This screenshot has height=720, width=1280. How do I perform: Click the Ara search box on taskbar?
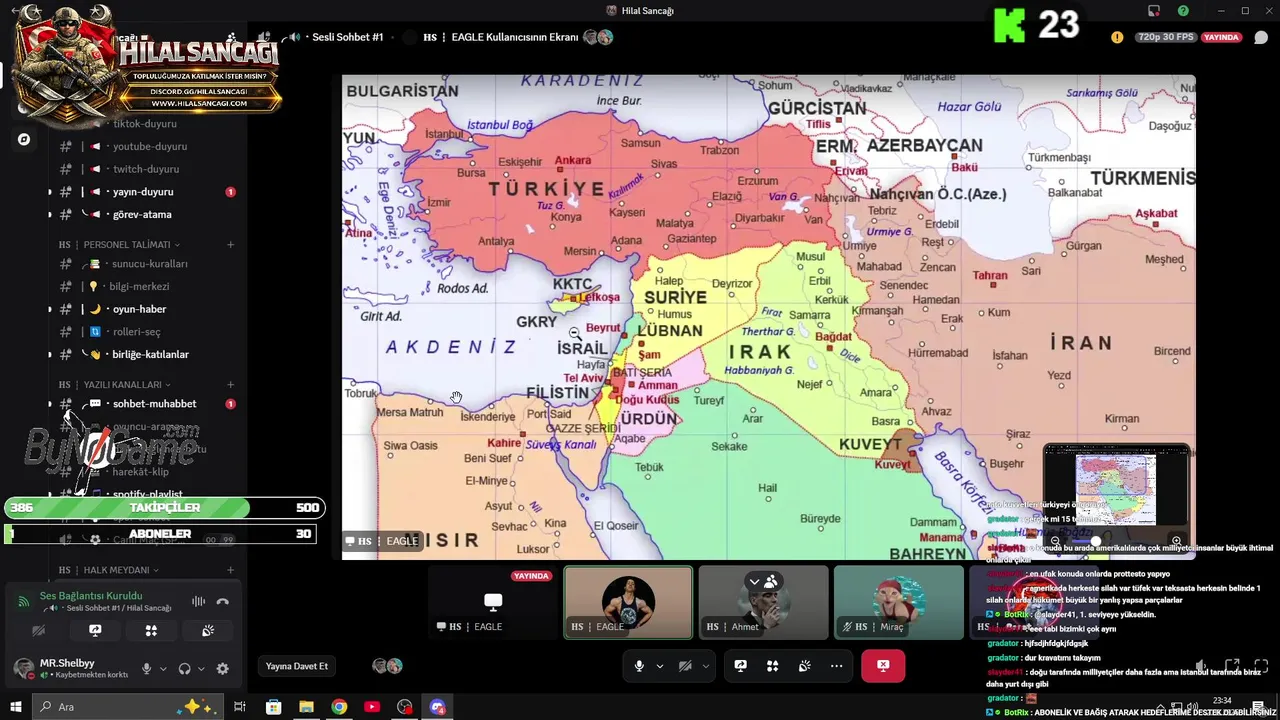[127, 707]
